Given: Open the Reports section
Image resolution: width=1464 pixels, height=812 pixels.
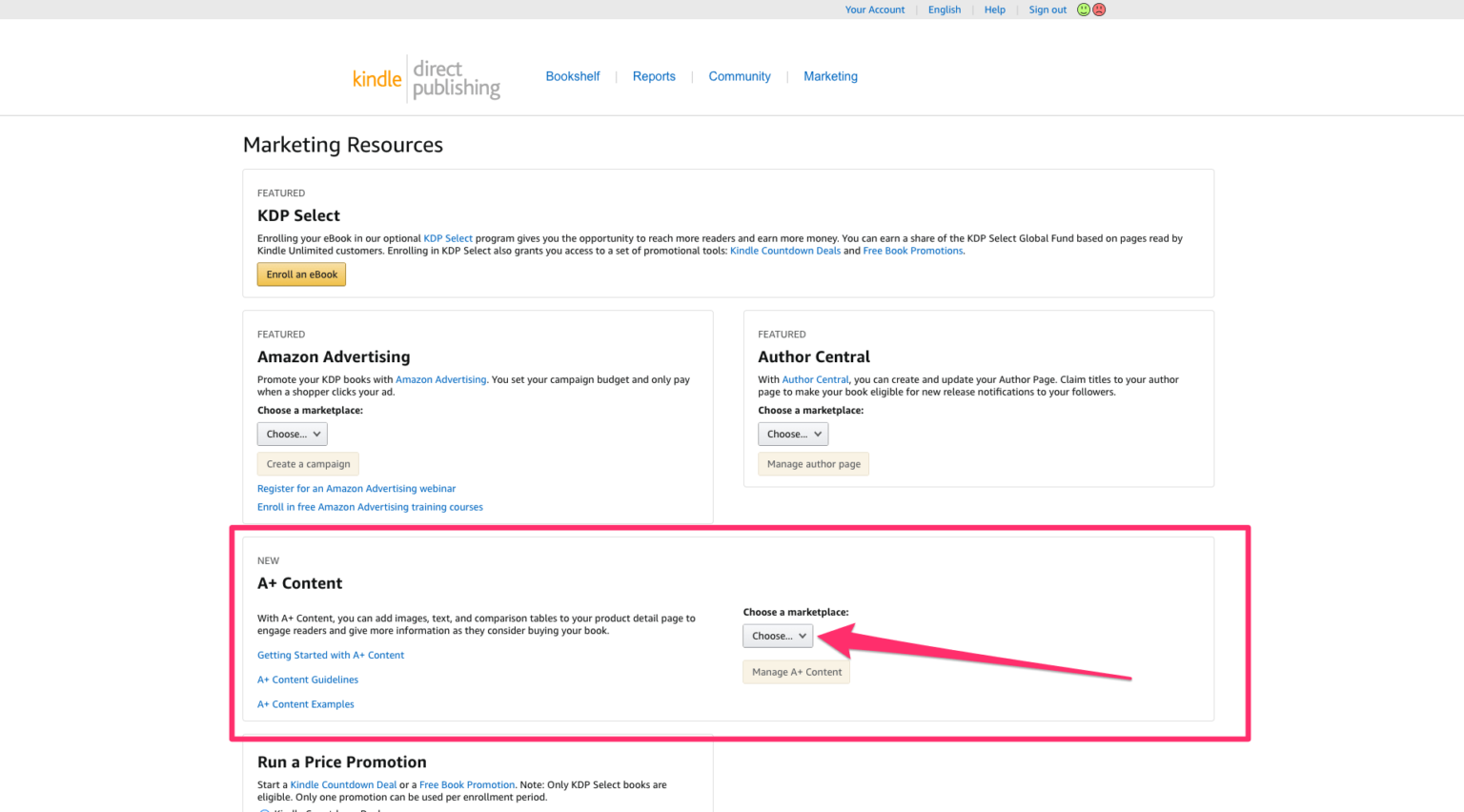Looking at the screenshot, I should pos(654,76).
